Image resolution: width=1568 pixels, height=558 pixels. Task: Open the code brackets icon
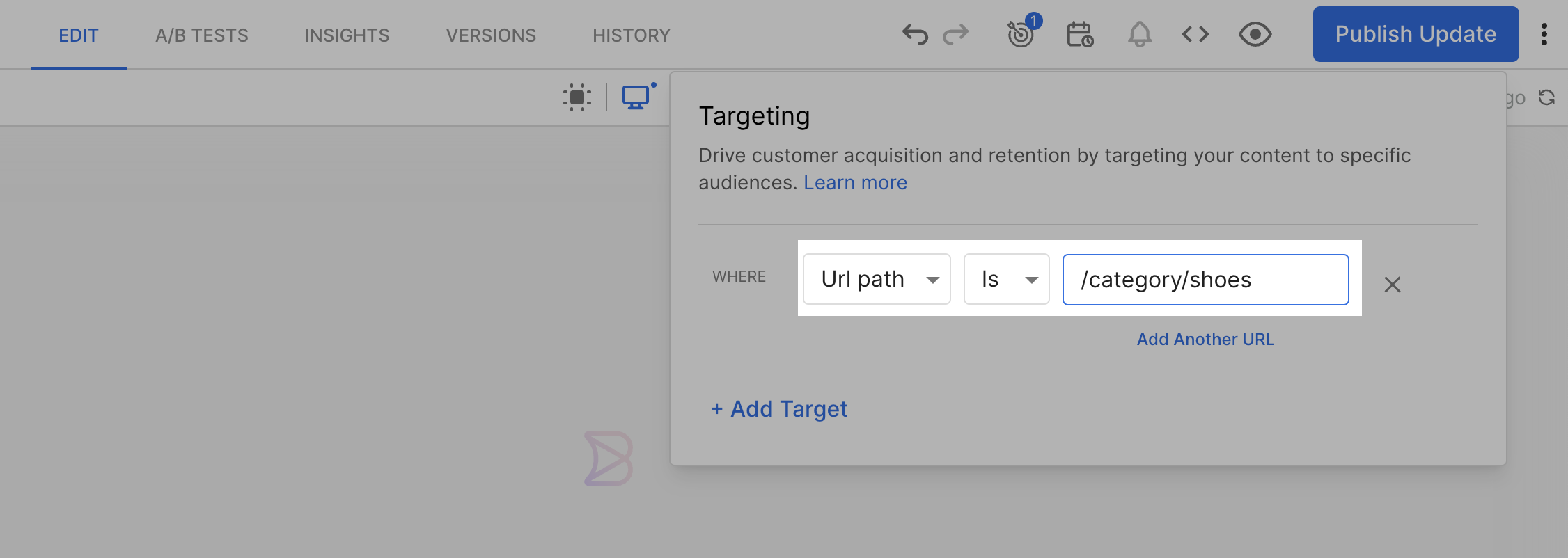(1195, 34)
